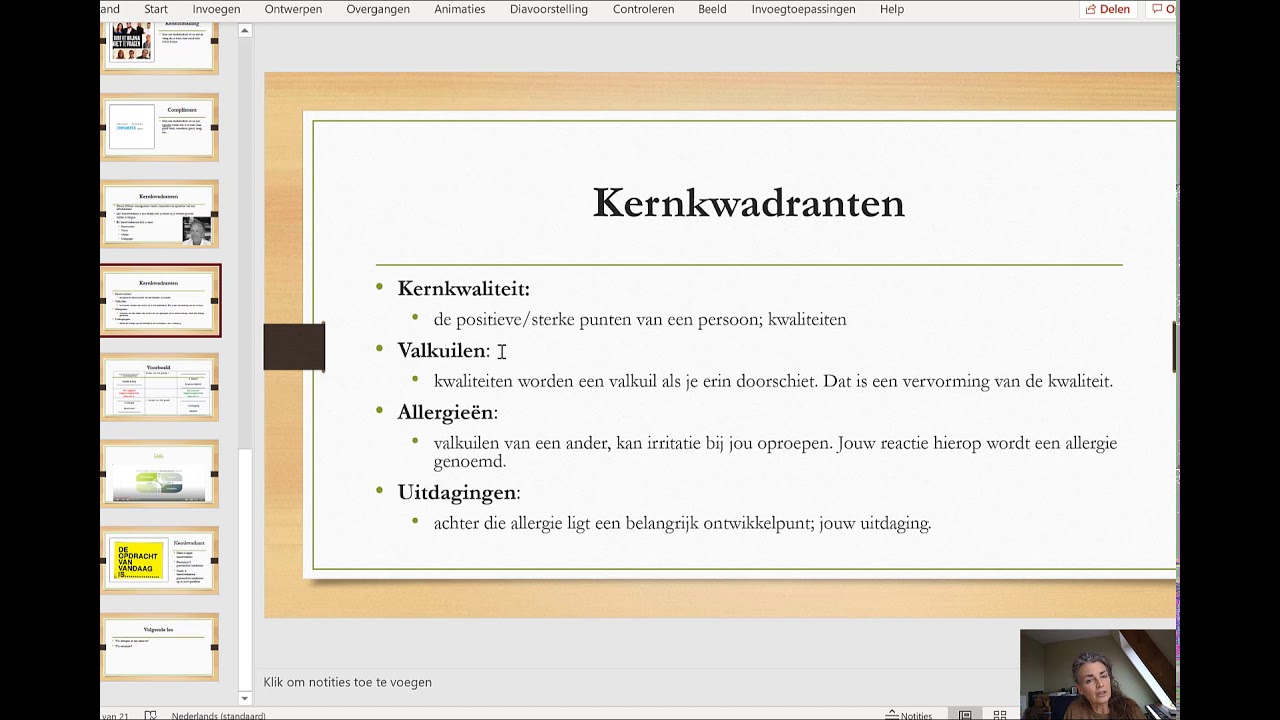This screenshot has width=1280, height=720.
Task: Toggle the Notities pane button
Action: pyautogui.click(x=909, y=715)
